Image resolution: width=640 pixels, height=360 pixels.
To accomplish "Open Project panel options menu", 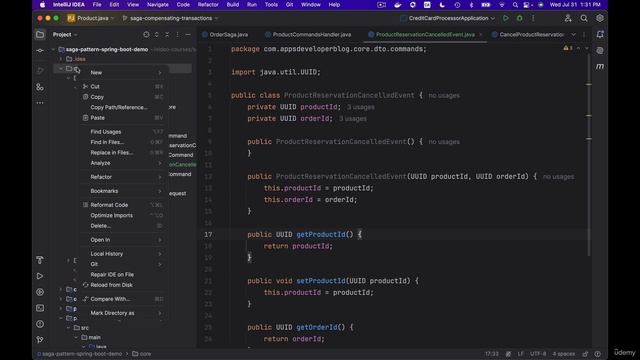I will (177, 35).
